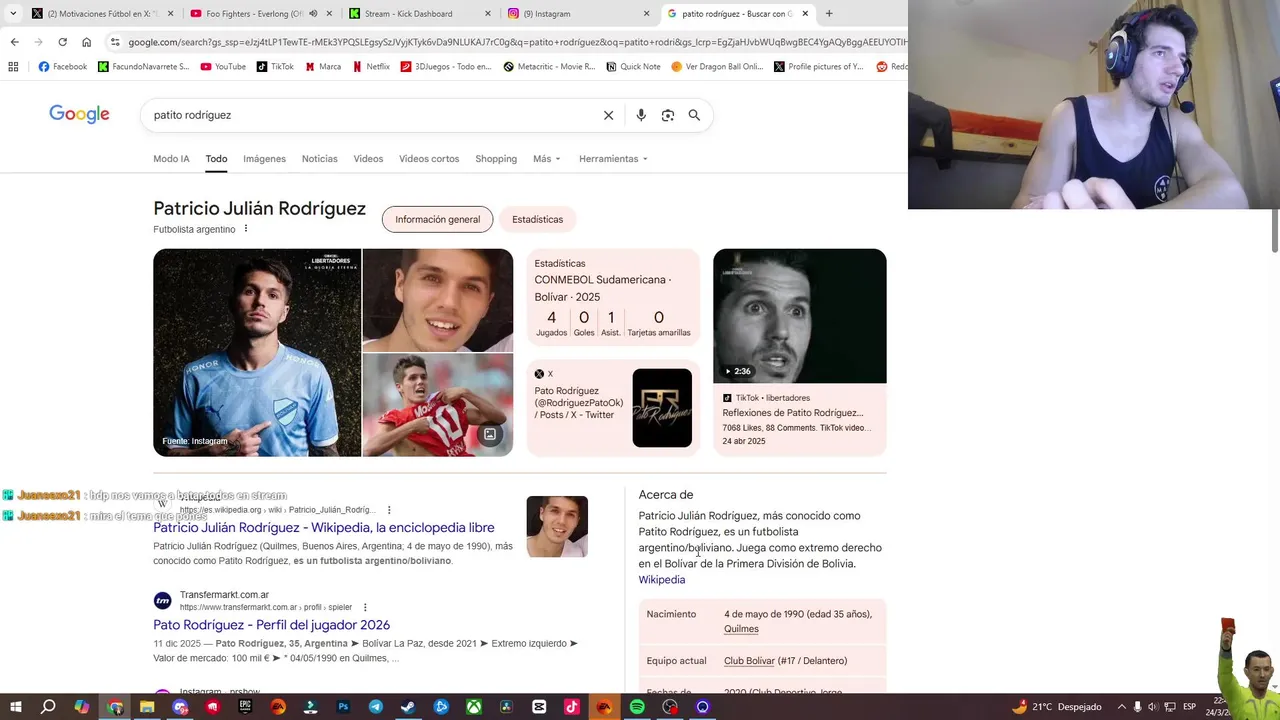Expand the Herramientas dropdown
Viewport: 1280px width, 720px height.
coord(613,159)
